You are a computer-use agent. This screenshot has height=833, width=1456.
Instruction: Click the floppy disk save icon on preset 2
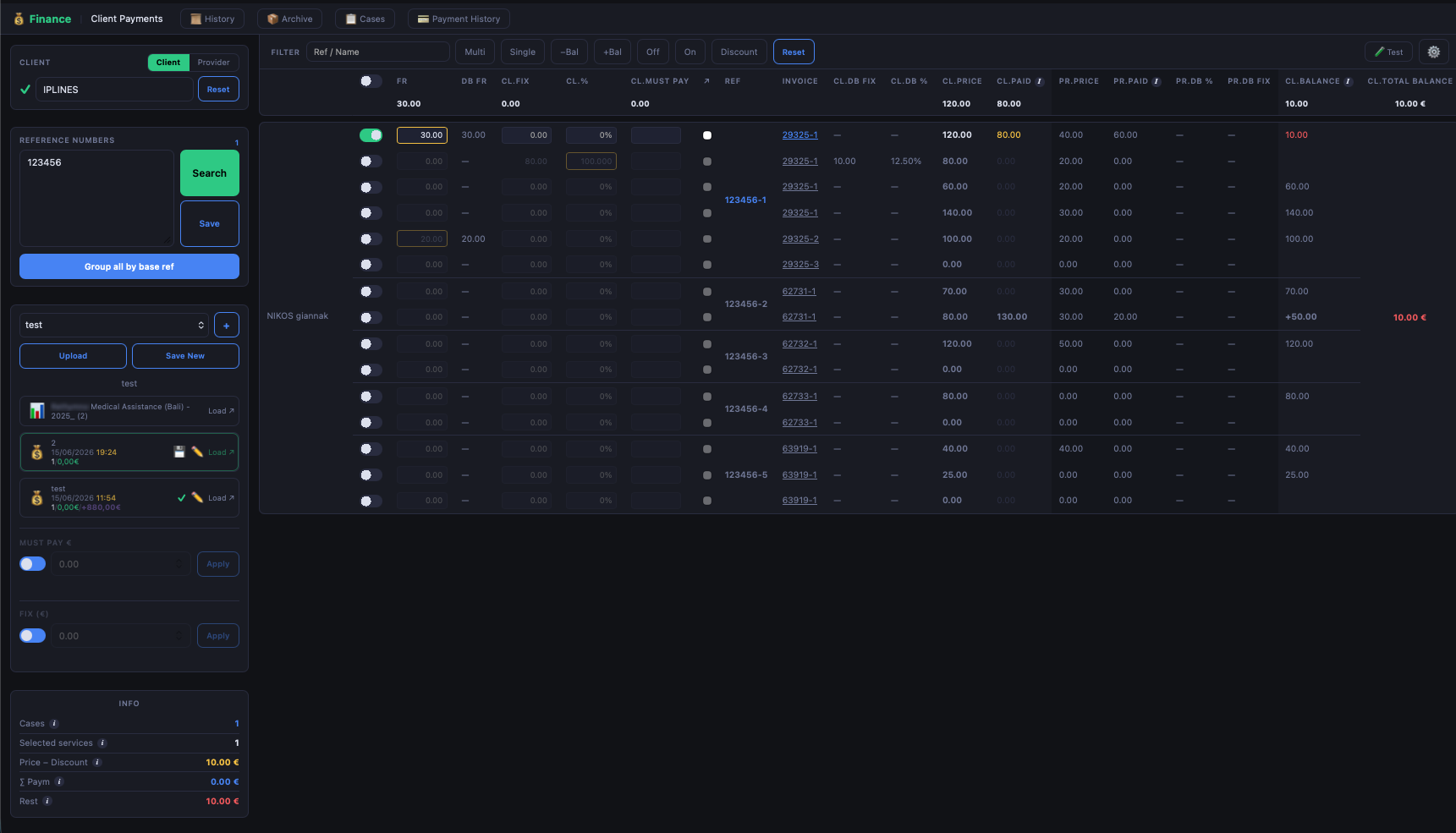point(179,452)
